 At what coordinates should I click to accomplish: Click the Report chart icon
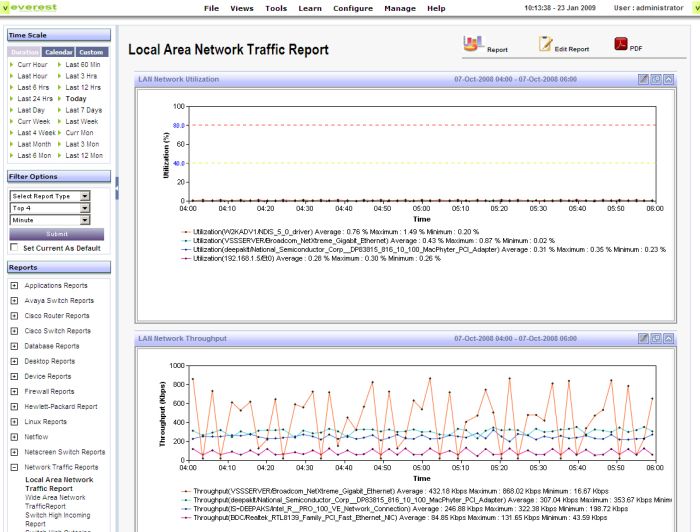473,44
